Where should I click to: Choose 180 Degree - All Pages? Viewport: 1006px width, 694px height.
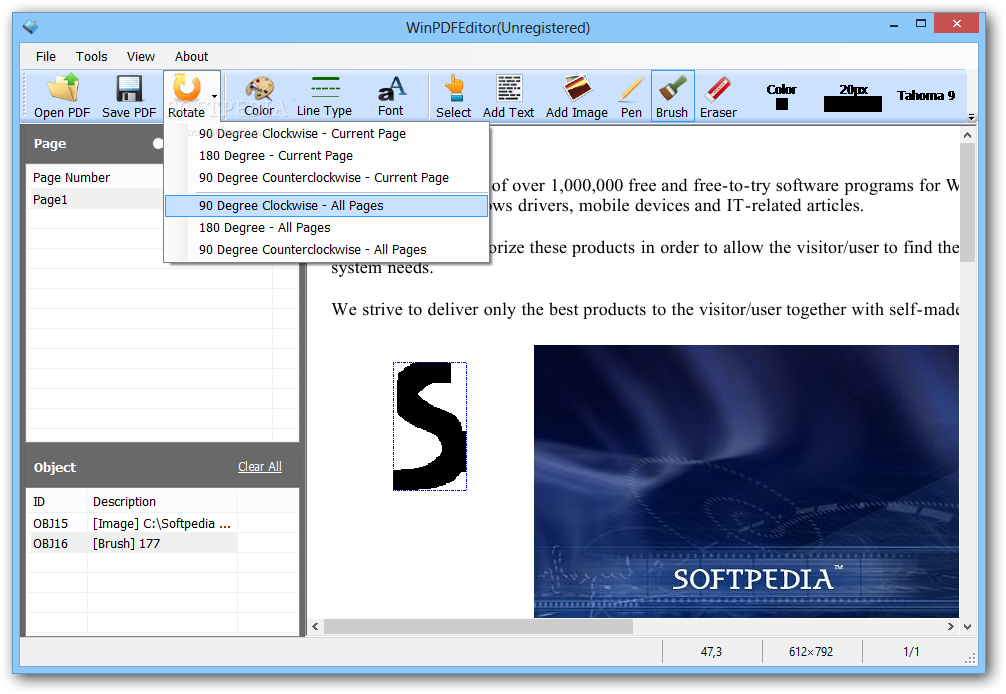(x=327, y=228)
